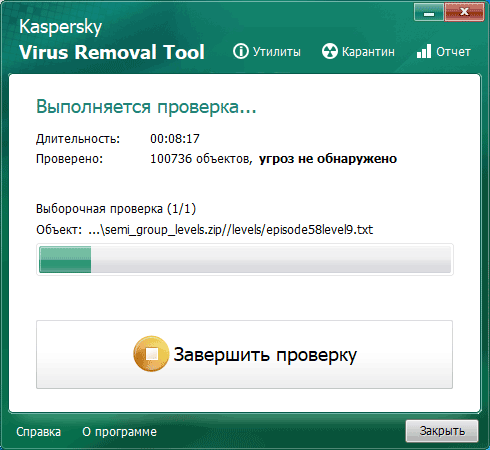Click the Карантин radiation symbol icon

(x=330, y=51)
